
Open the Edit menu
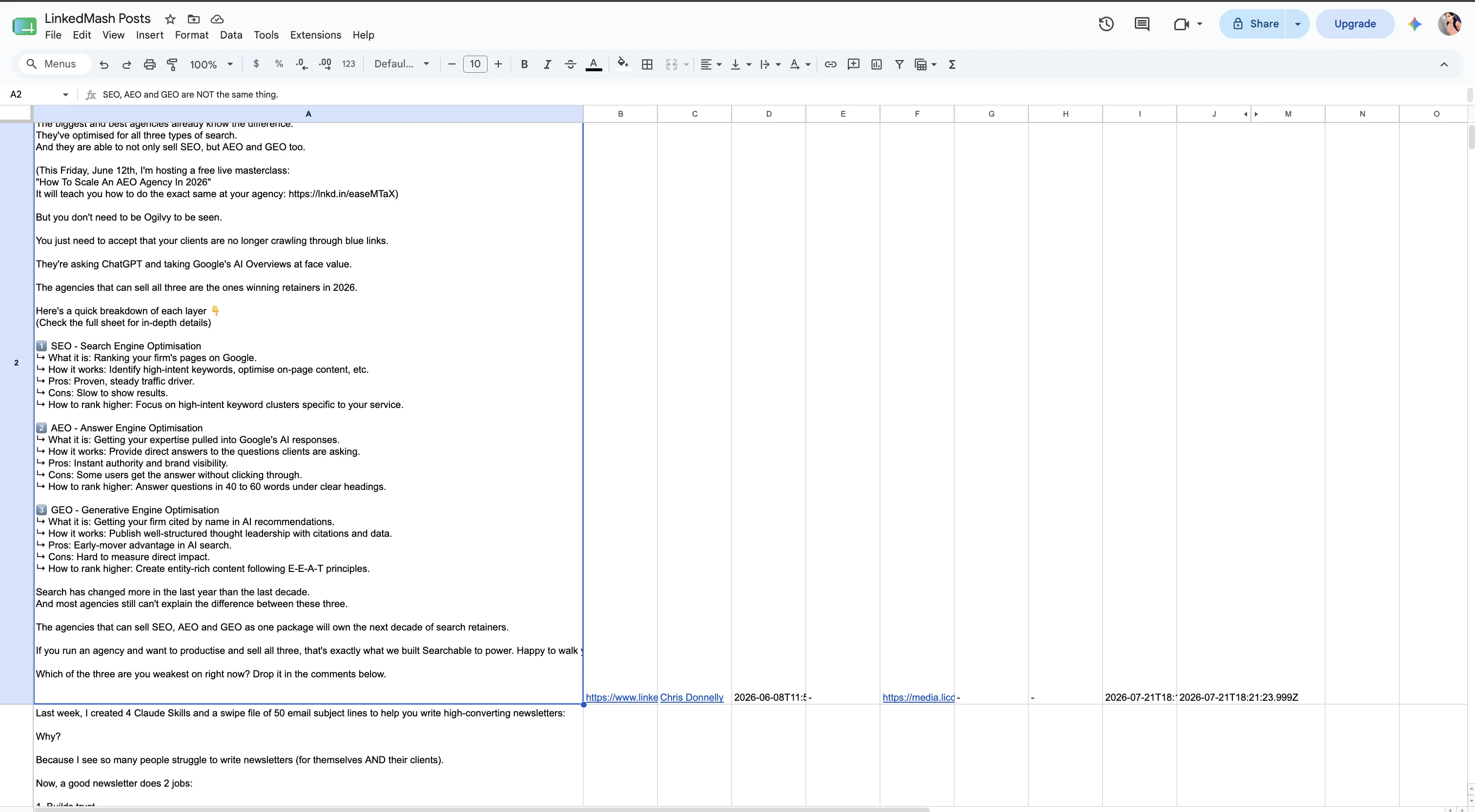(82, 35)
